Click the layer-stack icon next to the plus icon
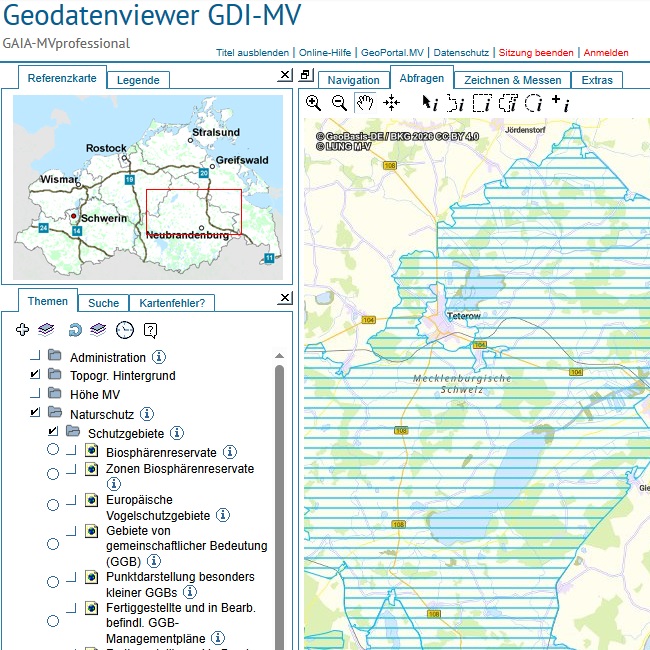Viewport: 650px width, 650px height. point(46,330)
